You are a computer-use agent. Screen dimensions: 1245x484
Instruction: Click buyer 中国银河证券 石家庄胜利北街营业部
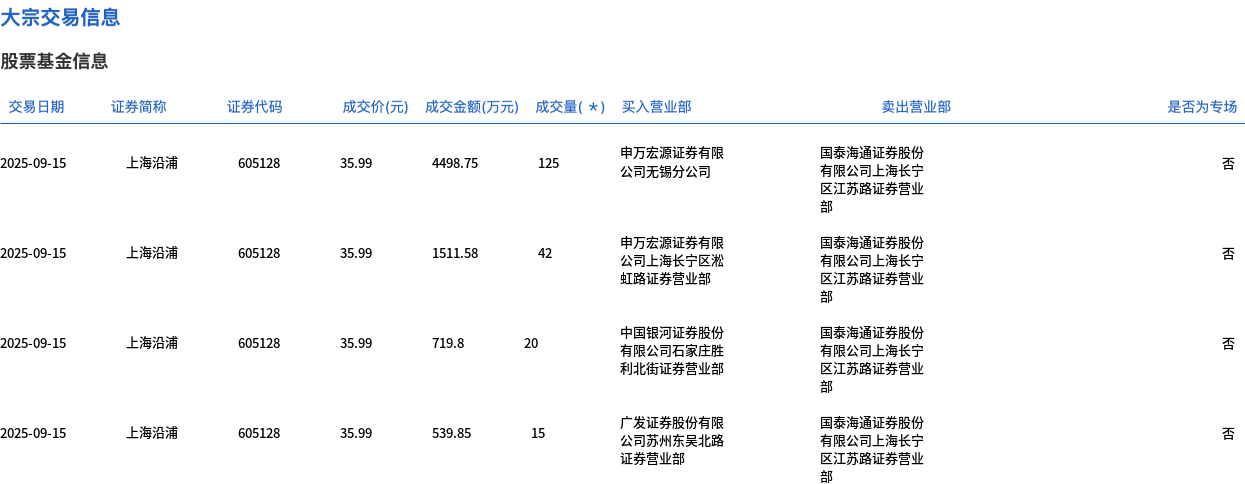point(672,351)
